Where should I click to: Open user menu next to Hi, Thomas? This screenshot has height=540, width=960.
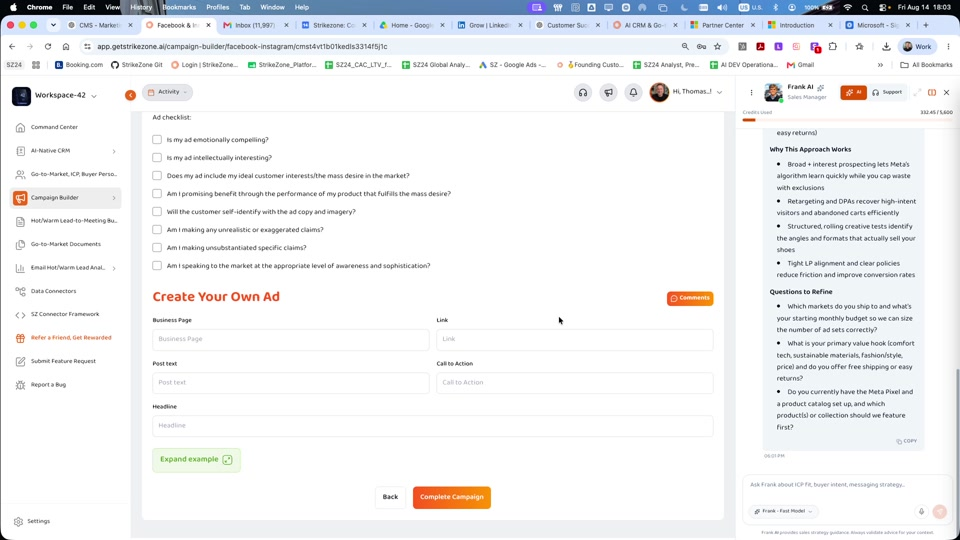(719, 92)
